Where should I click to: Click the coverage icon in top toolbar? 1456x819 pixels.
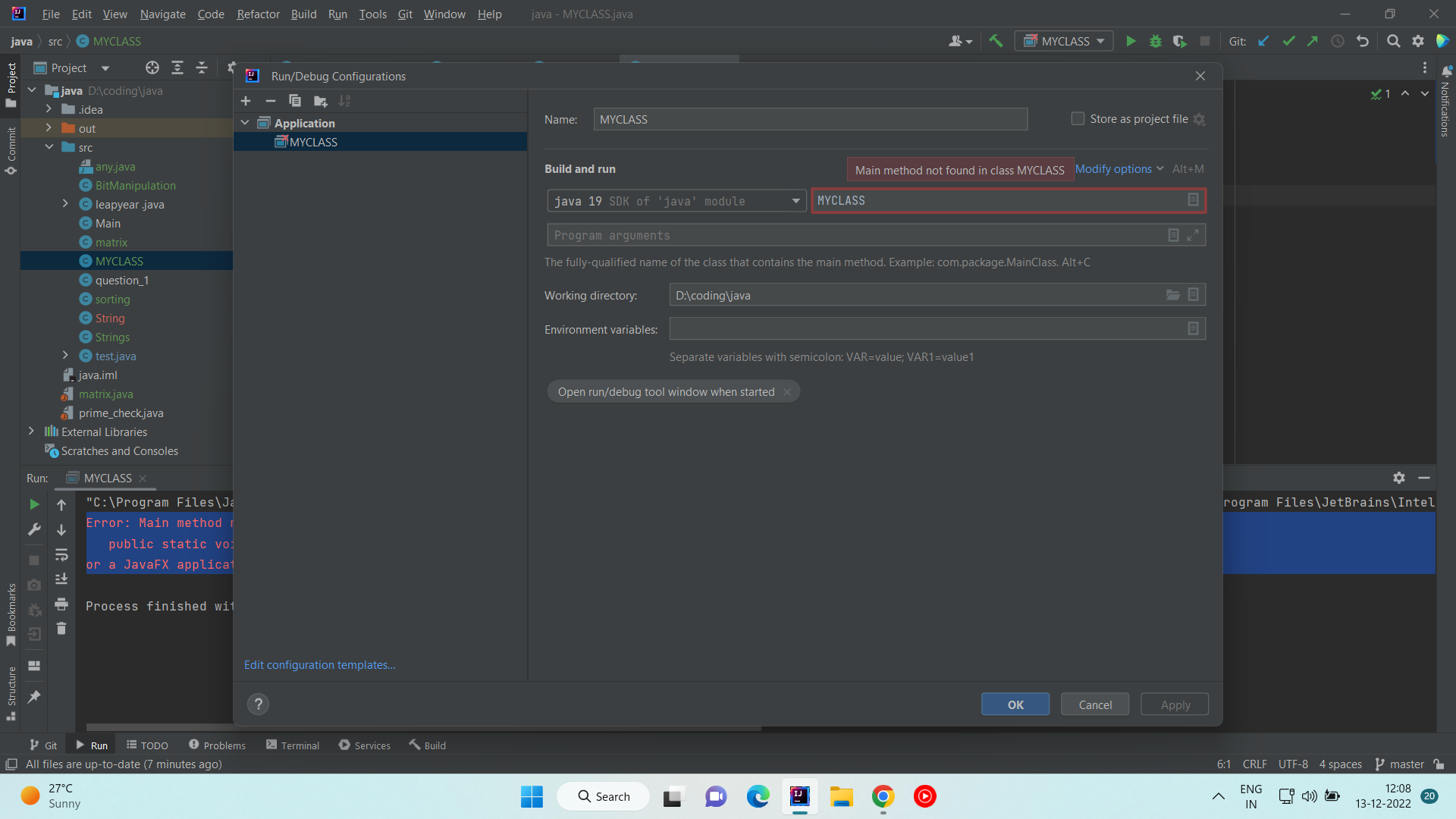pyautogui.click(x=1179, y=41)
